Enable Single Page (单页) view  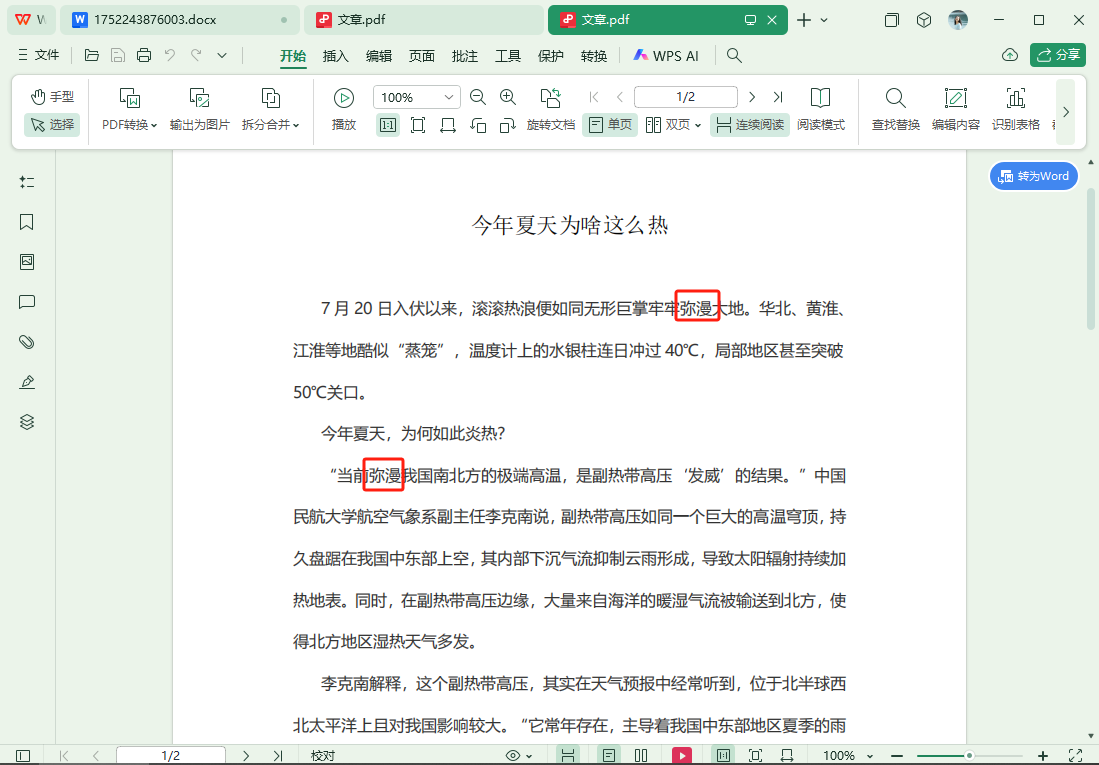[610, 125]
